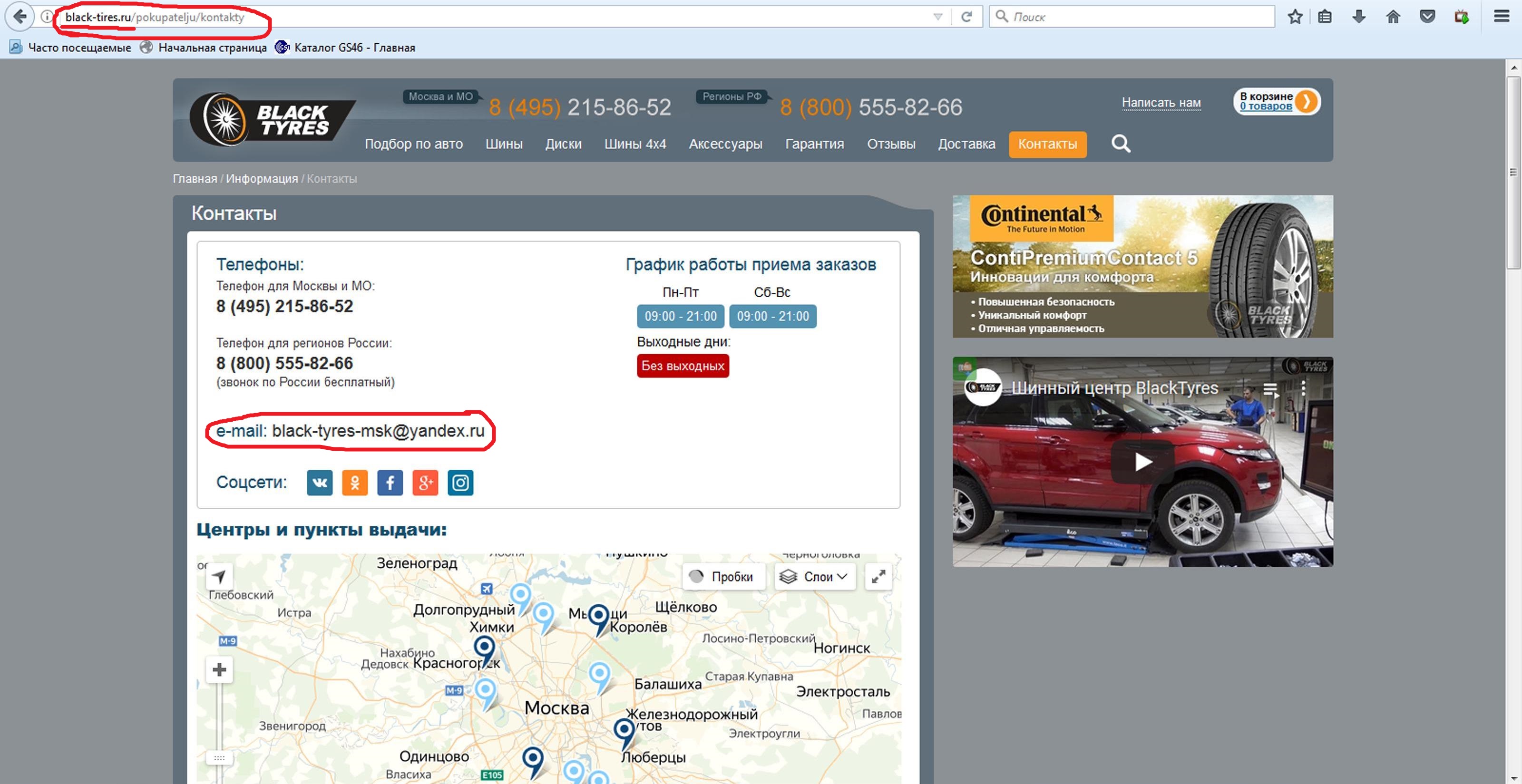Click the 'Без выходных' red label

683,366
